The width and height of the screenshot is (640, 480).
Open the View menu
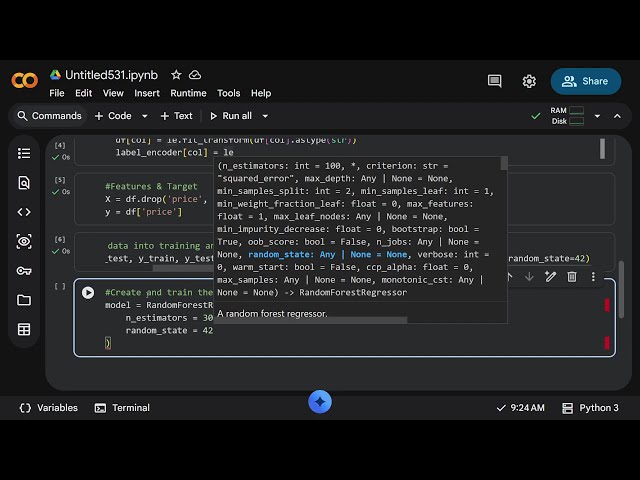click(x=113, y=93)
